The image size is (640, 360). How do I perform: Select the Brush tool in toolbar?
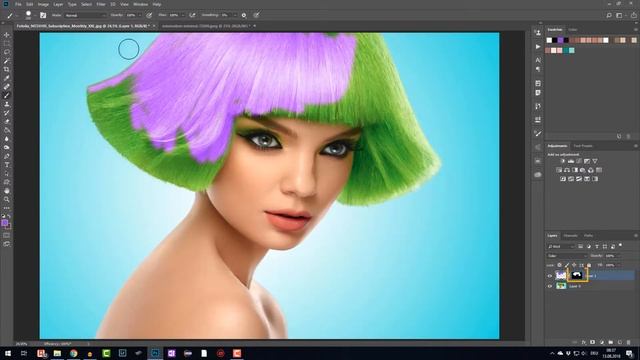7,95
